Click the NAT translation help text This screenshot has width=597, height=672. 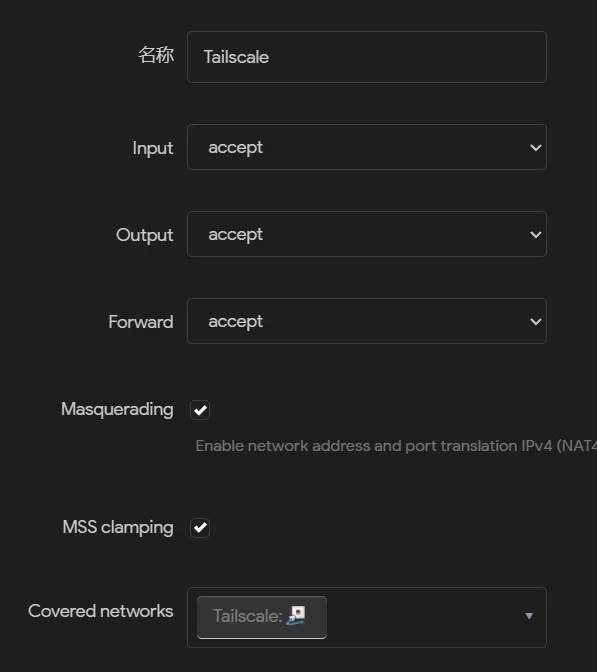[396, 446]
